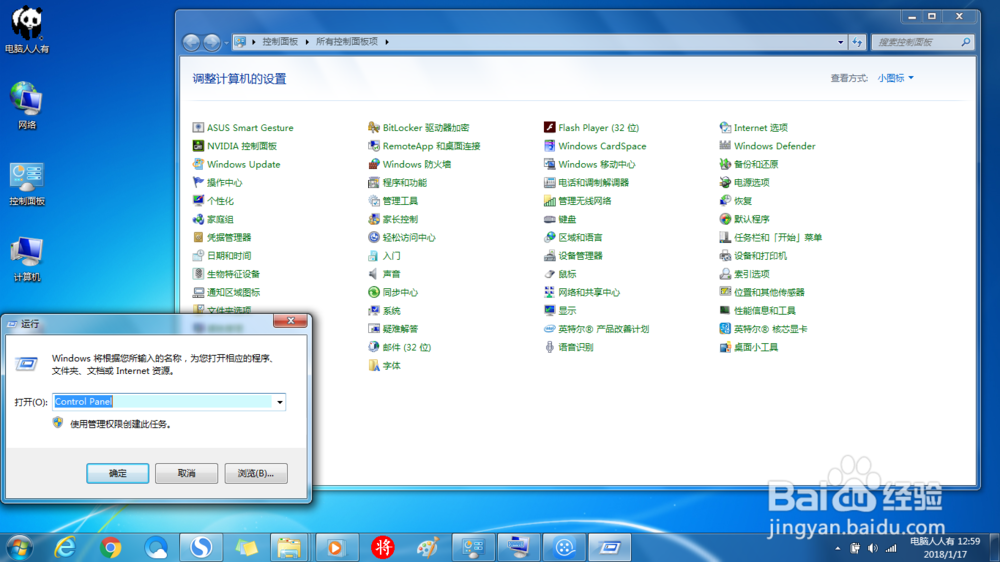This screenshot has height=562, width=1000.
Task: Open 操作中心 flag icon
Action: [198, 182]
